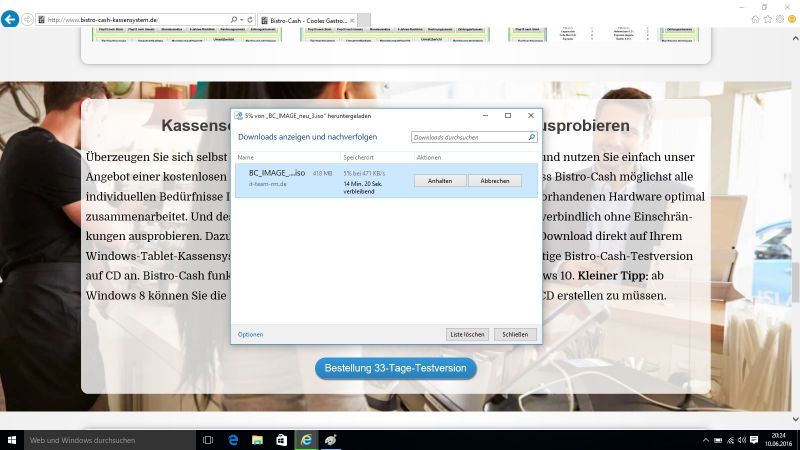Open a new tab in Internet Explorer
Image resolution: width=800 pixels, height=450 pixels.
click(364, 20)
